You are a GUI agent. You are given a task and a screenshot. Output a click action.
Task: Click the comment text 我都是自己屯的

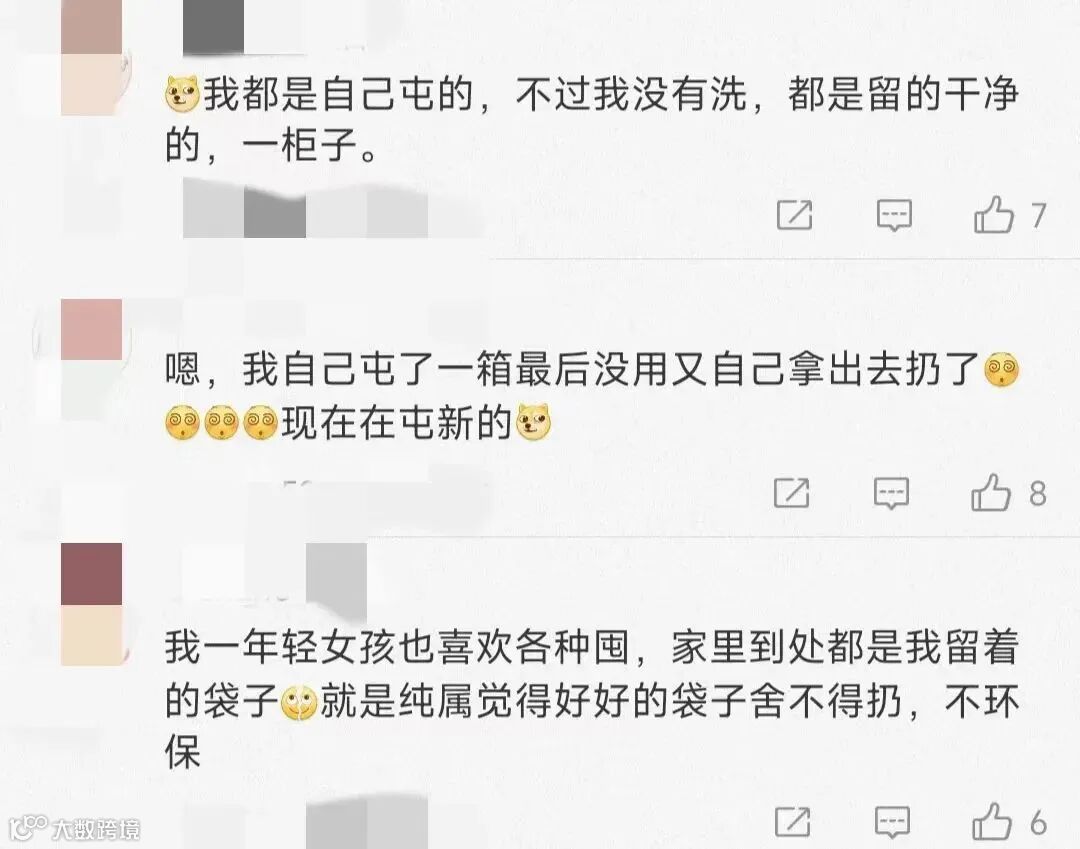click(339, 94)
